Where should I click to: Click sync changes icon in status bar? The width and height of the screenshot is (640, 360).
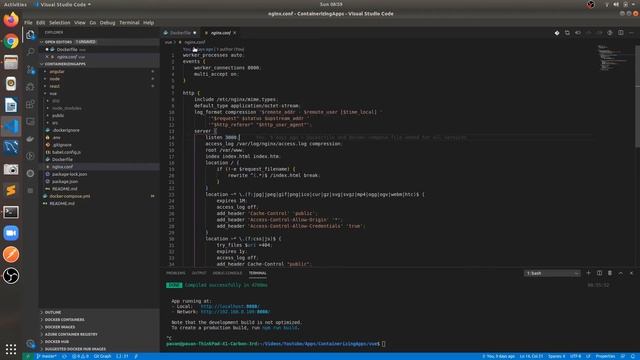pos(64,356)
